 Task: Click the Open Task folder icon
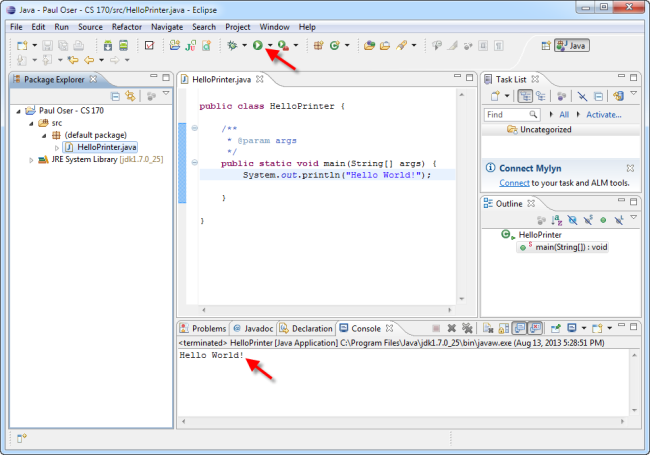point(385,45)
